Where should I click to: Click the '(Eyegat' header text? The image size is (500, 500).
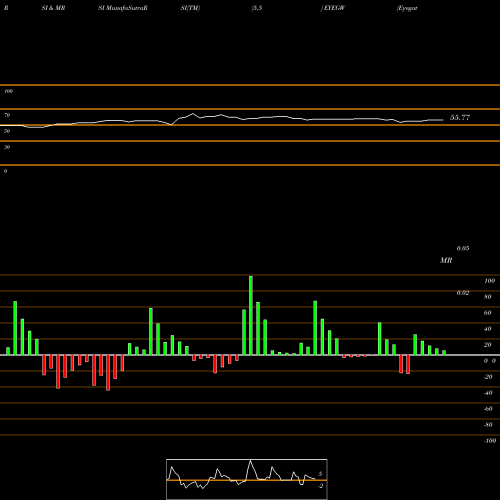(x=407, y=8)
